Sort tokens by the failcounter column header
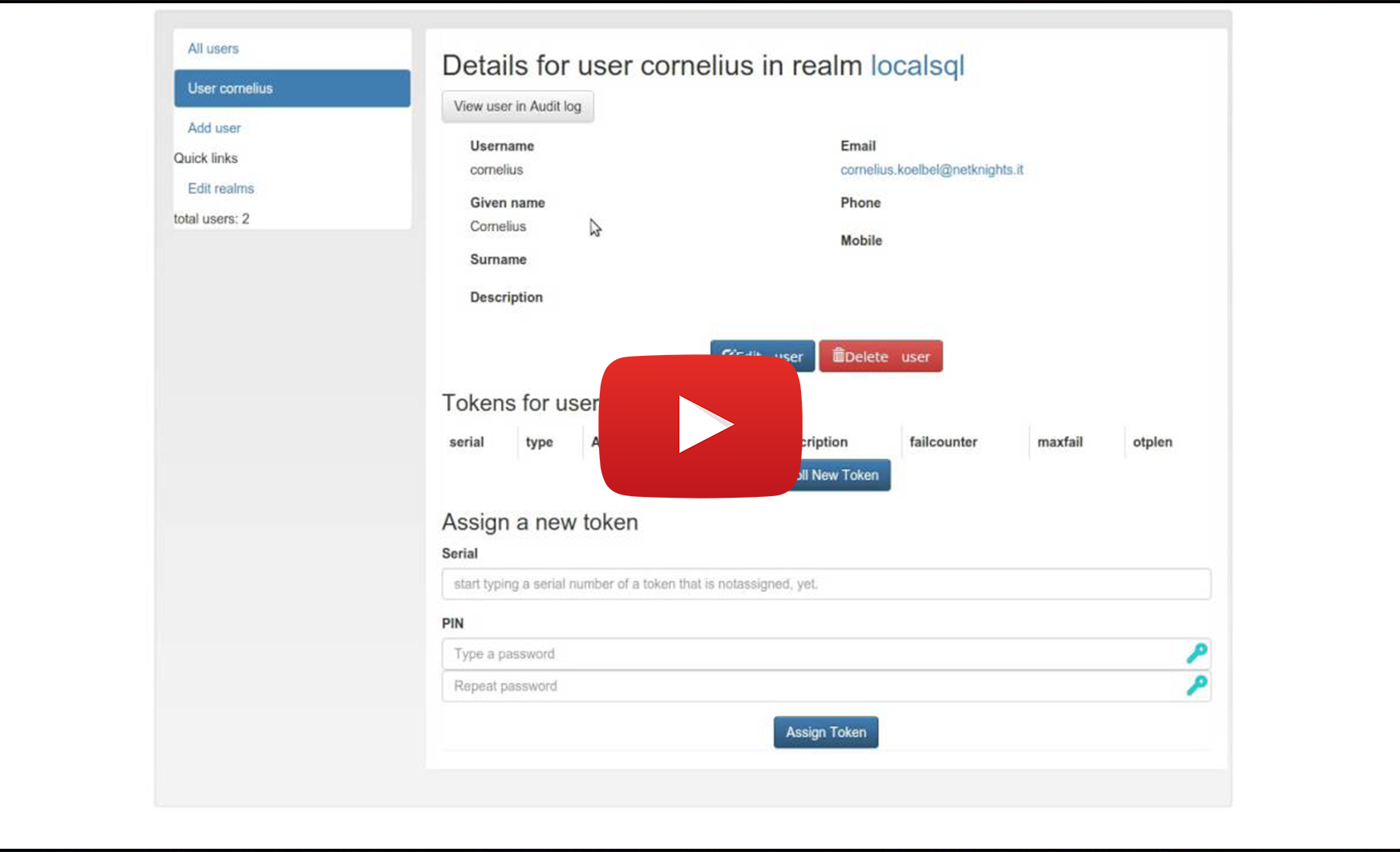 pyautogui.click(x=943, y=442)
